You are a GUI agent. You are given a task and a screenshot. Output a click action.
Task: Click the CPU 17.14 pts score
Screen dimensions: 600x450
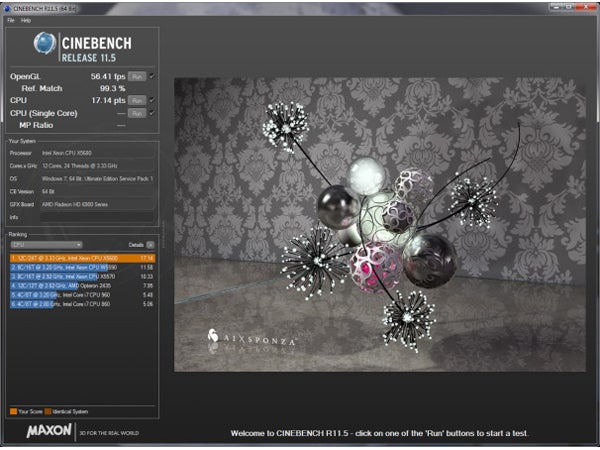pyautogui.click(x=108, y=101)
